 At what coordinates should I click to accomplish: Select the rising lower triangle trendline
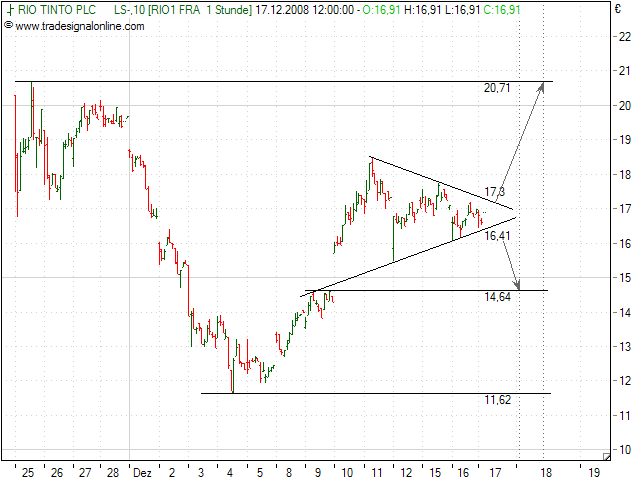click(408, 257)
